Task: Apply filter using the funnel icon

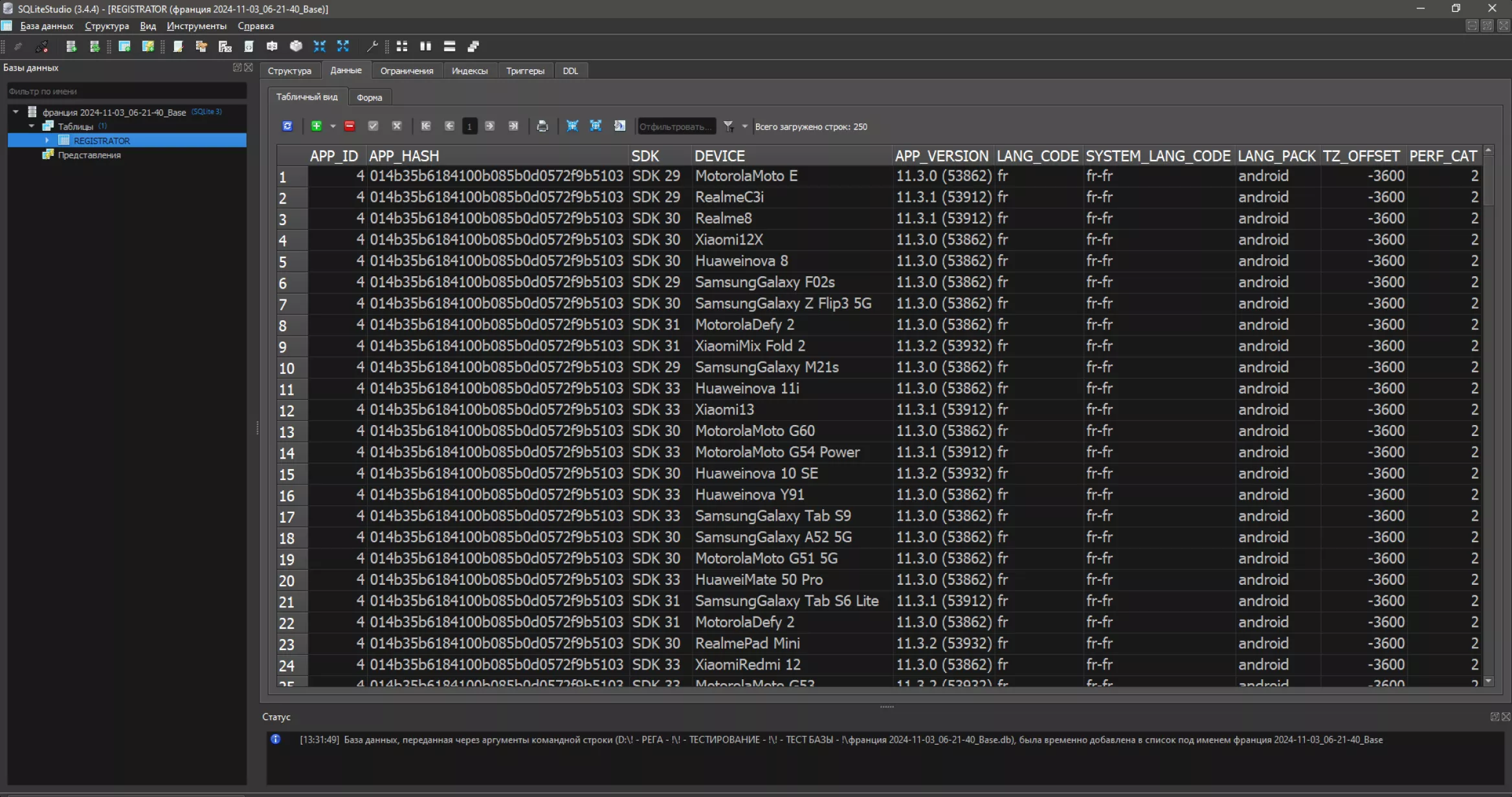Action: (x=729, y=126)
